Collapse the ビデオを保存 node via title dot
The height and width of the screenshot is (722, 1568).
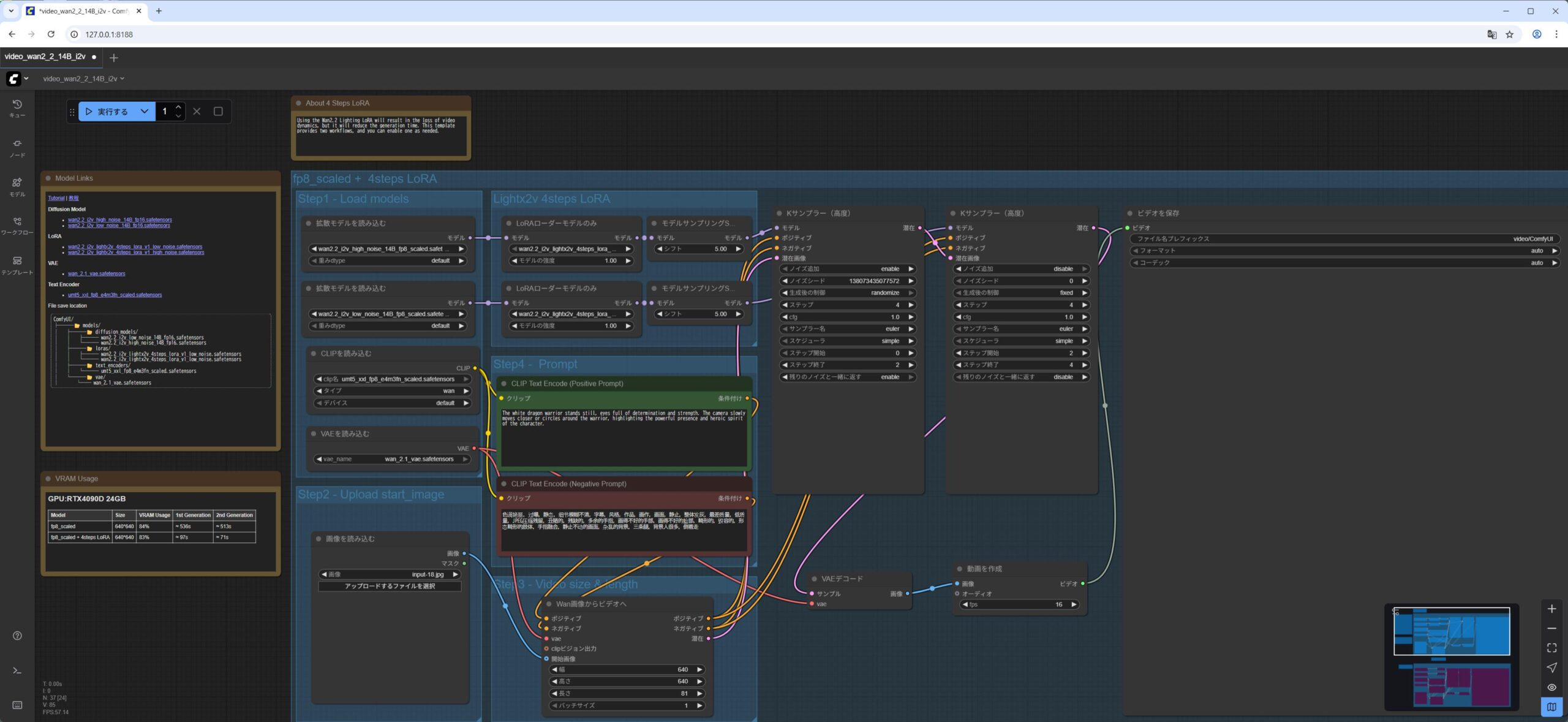(1130, 213)
